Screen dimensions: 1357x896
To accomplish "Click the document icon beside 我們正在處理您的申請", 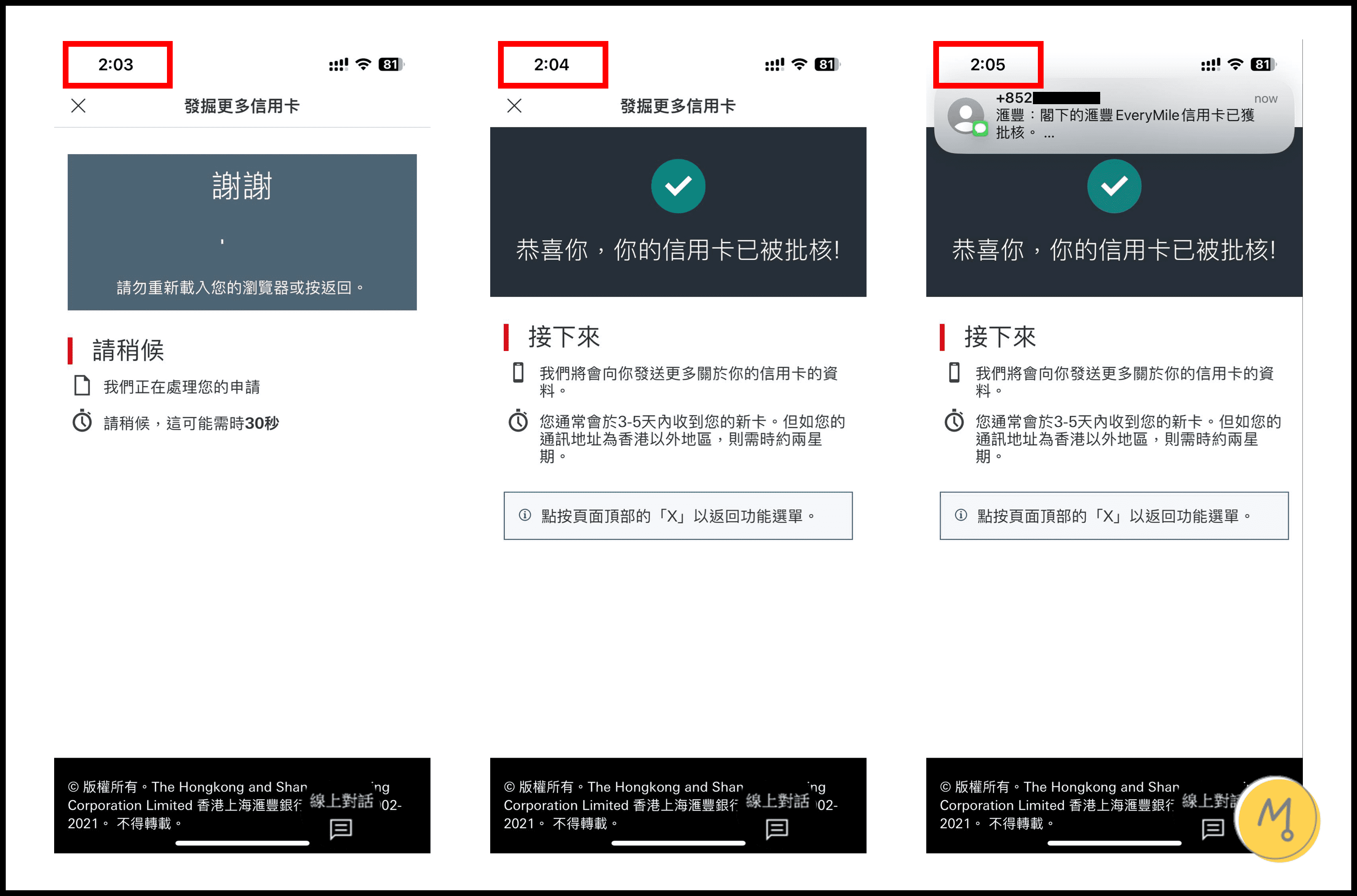I will pyautogui.click(x=82, y=386).
